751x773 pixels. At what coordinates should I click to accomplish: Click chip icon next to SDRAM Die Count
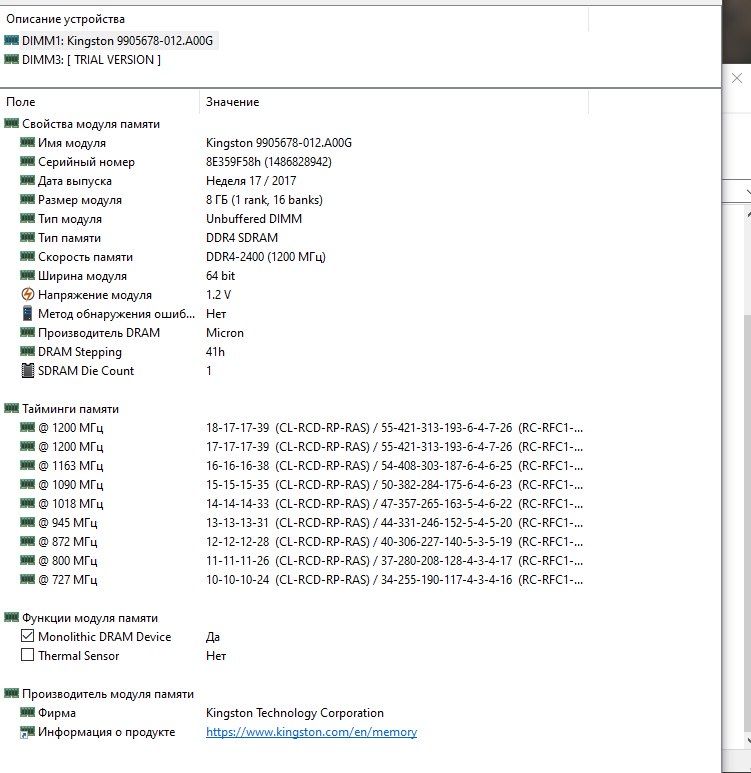tap(28, 370)
